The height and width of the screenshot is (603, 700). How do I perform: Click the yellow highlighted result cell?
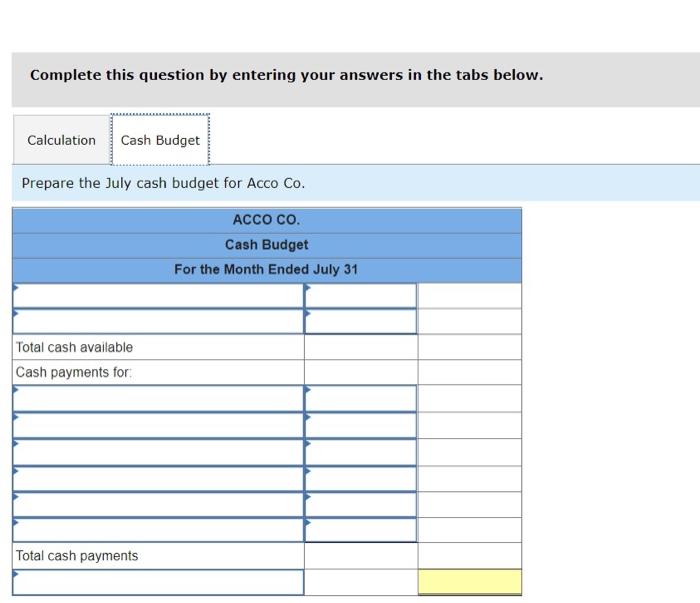pyautogui.click(x=470, y=582)
